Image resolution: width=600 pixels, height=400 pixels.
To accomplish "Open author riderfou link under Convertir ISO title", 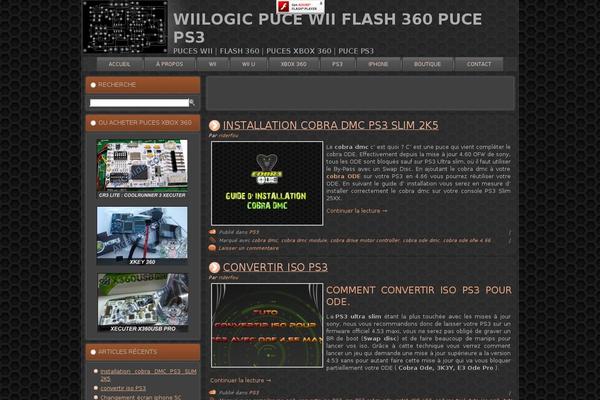I will (x=228, y=278).
